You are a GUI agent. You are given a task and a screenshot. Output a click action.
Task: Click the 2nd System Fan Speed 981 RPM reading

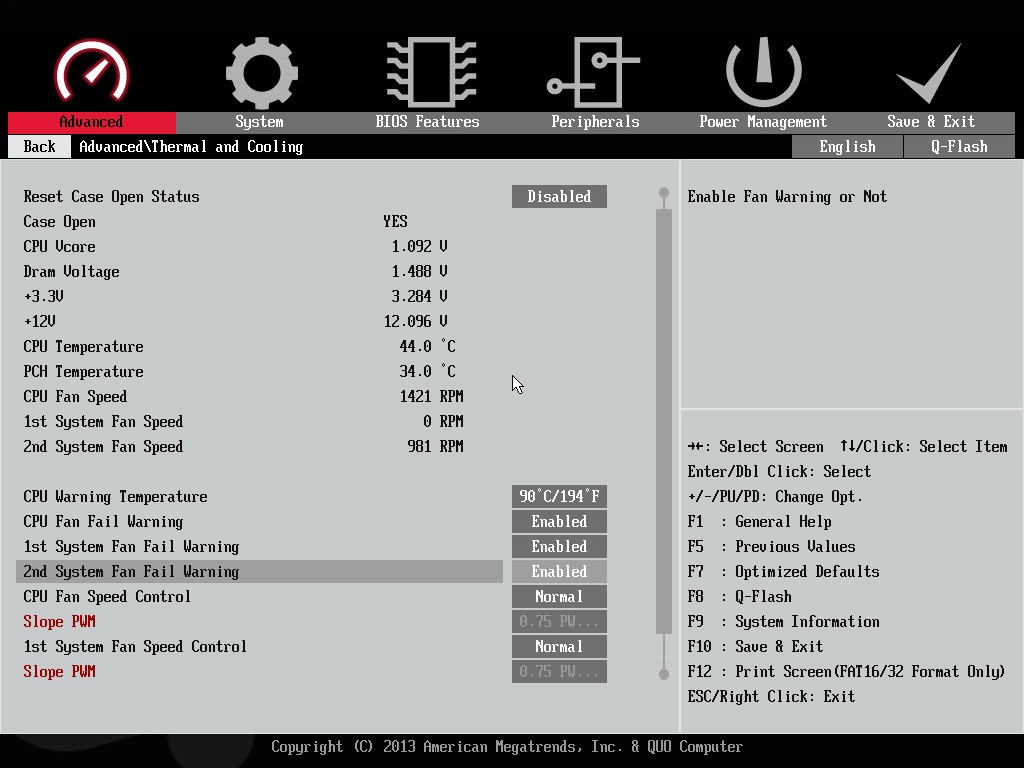436,447
